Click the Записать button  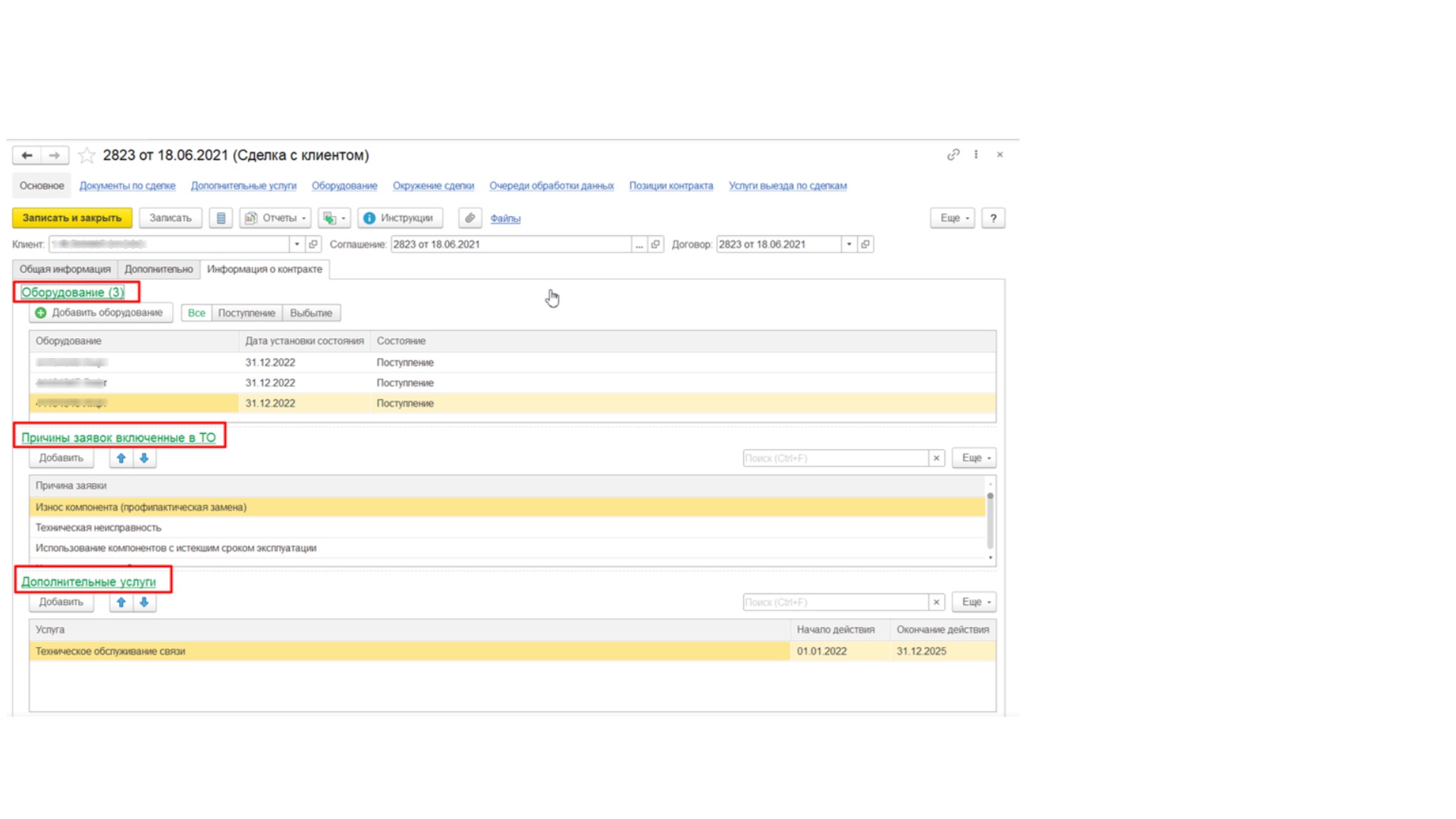pos(171,218)
